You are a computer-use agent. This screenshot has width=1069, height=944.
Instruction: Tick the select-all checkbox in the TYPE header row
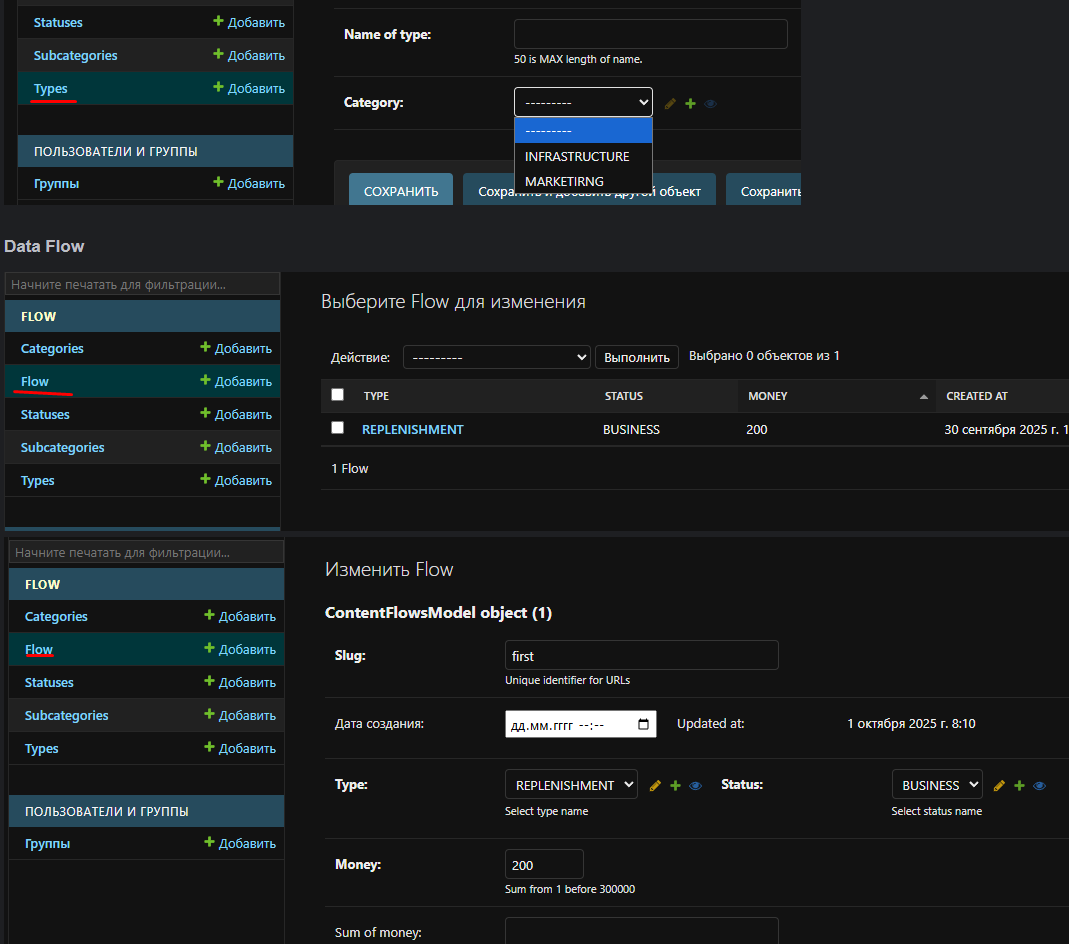(337, 395)
